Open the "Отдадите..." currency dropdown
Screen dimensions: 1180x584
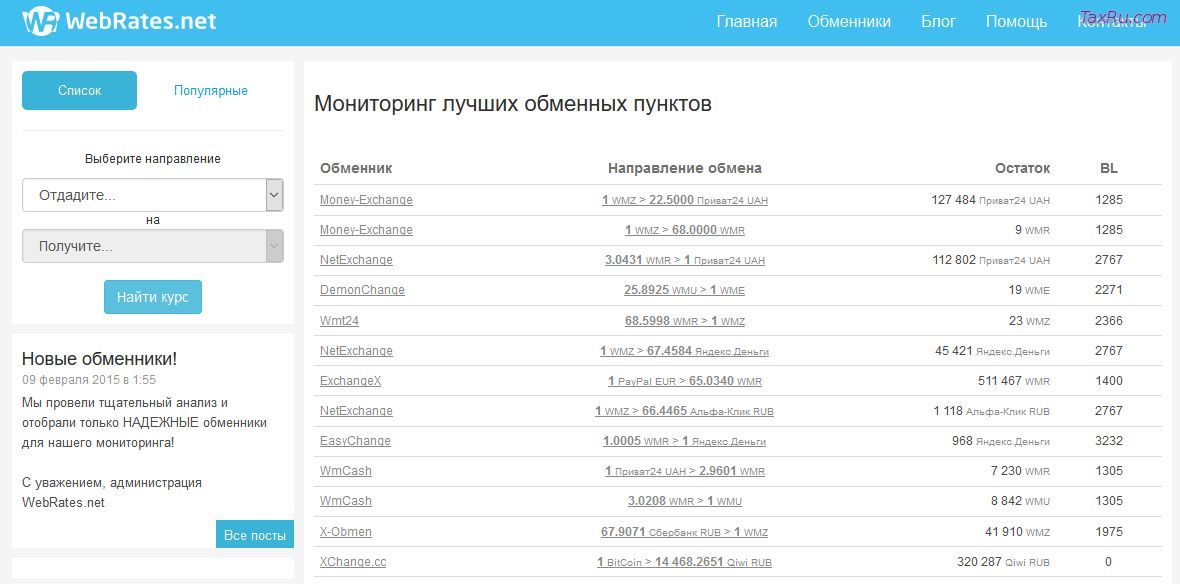140,194
